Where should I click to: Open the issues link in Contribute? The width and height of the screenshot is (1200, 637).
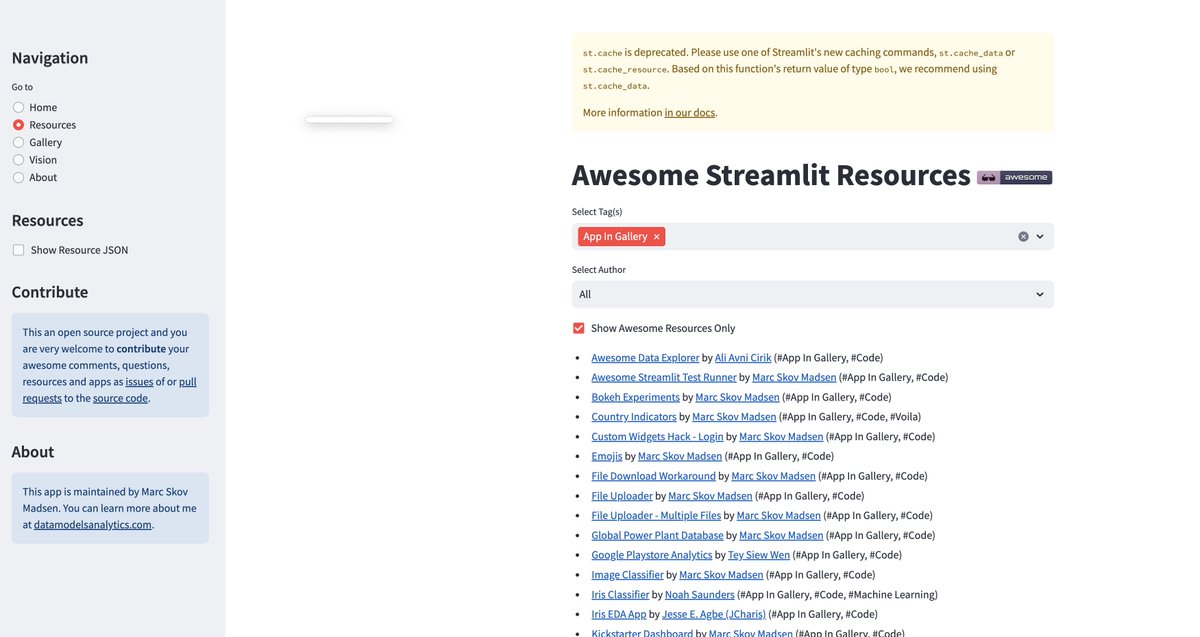click(139, 381)
